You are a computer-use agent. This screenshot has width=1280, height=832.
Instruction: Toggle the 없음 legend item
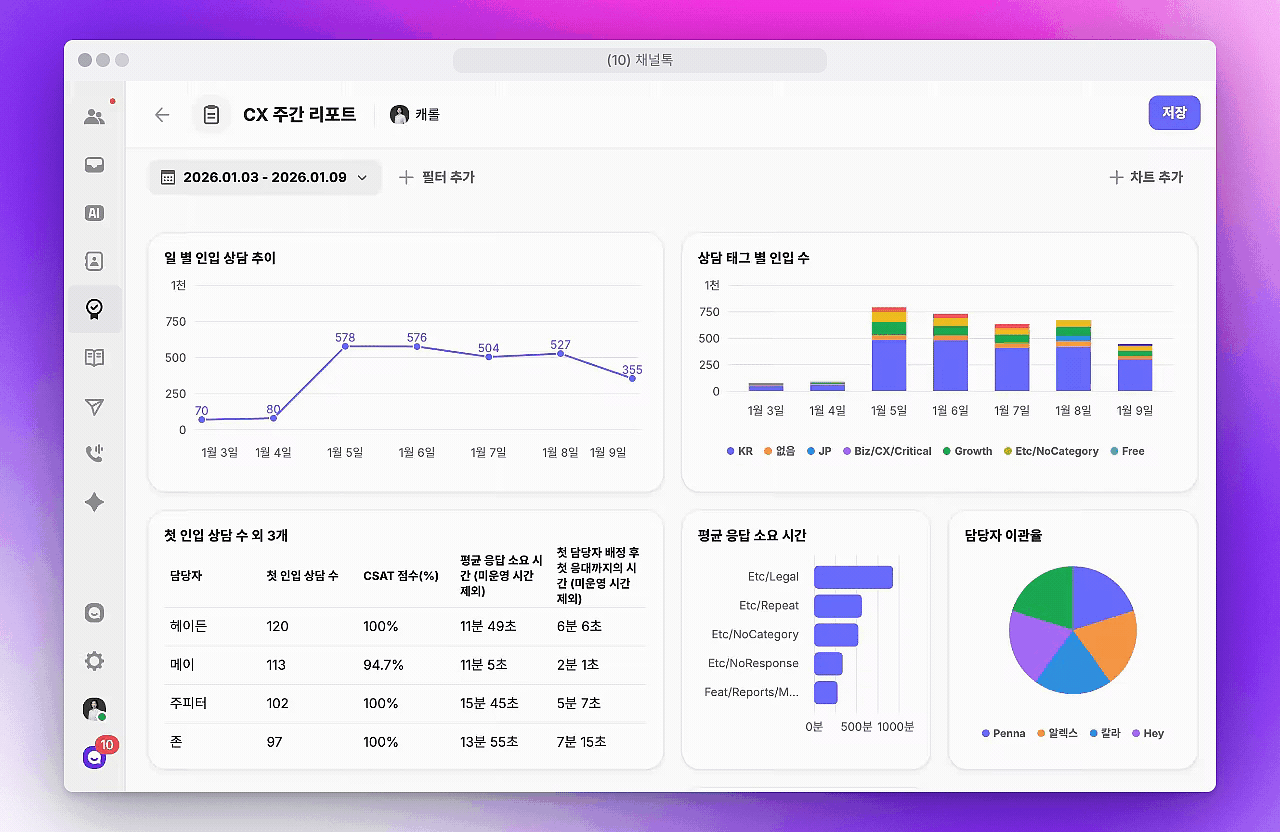(780, 451)
